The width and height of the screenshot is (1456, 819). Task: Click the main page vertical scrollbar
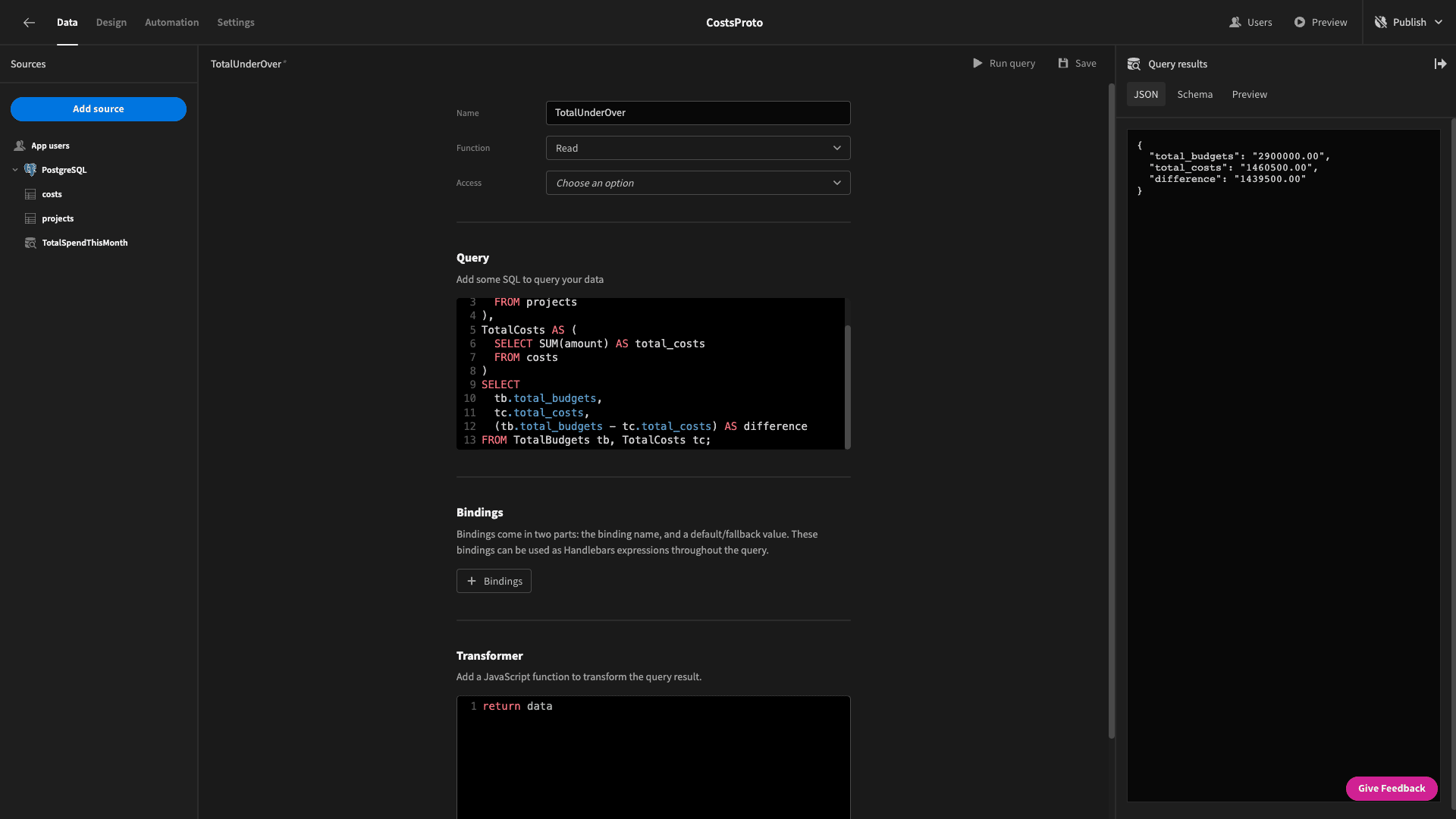[x=1112, y=409]
